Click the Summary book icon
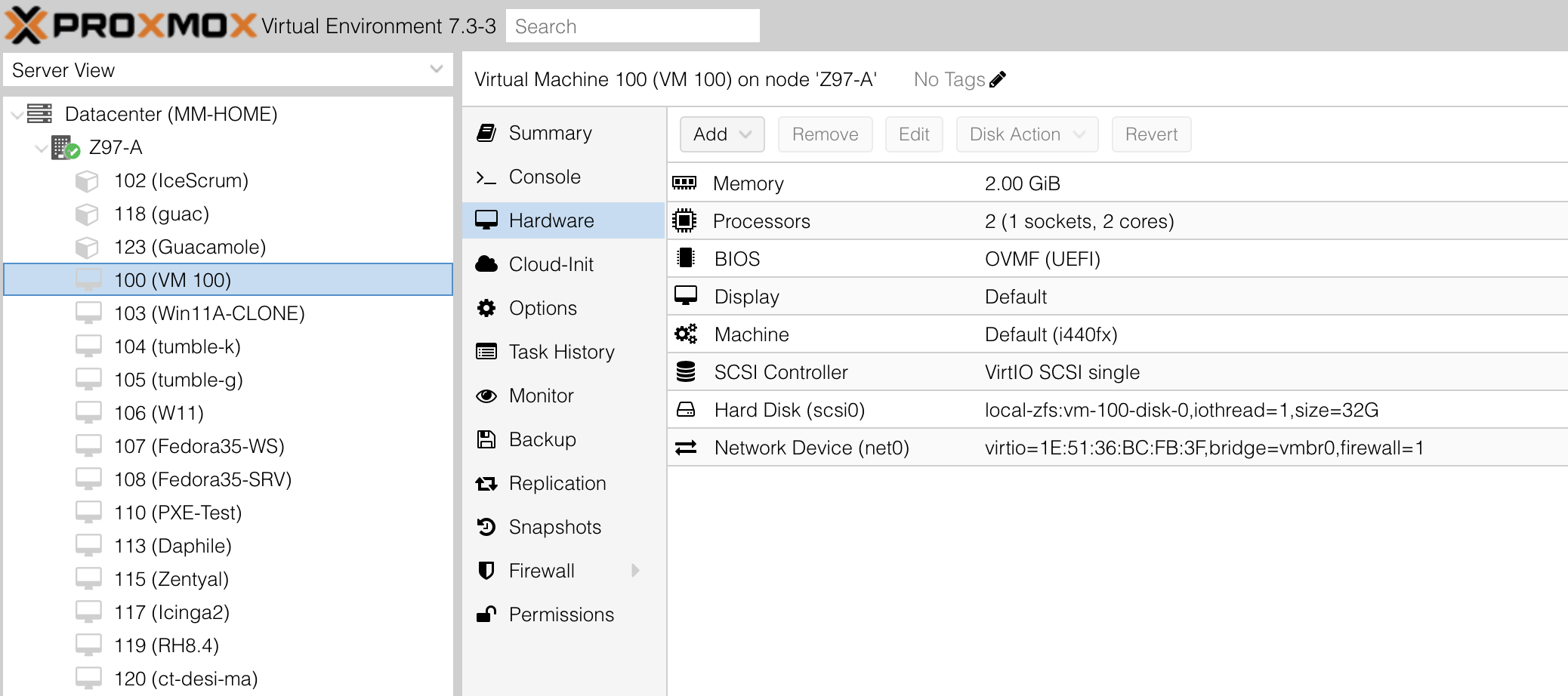This screenshot has width=1568, height=696. click(486, 133)
